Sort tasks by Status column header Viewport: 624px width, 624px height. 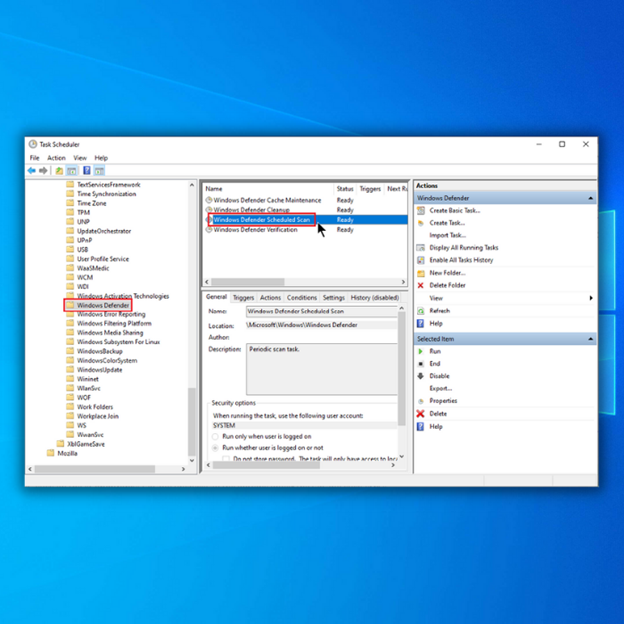345,189
